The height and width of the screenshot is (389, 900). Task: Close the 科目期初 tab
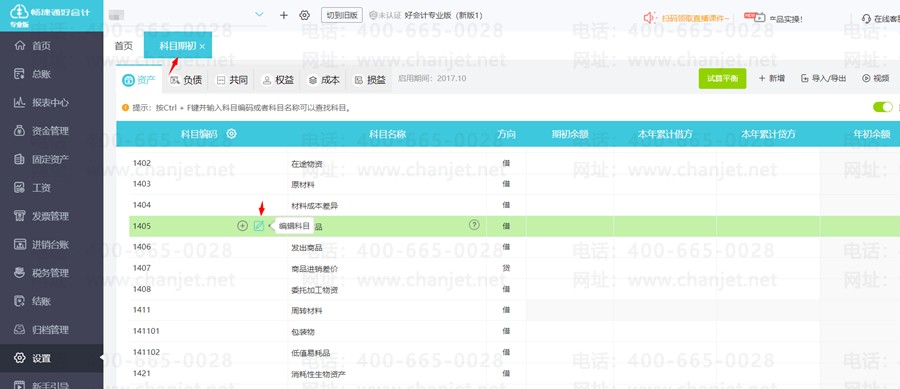(202, 46)
